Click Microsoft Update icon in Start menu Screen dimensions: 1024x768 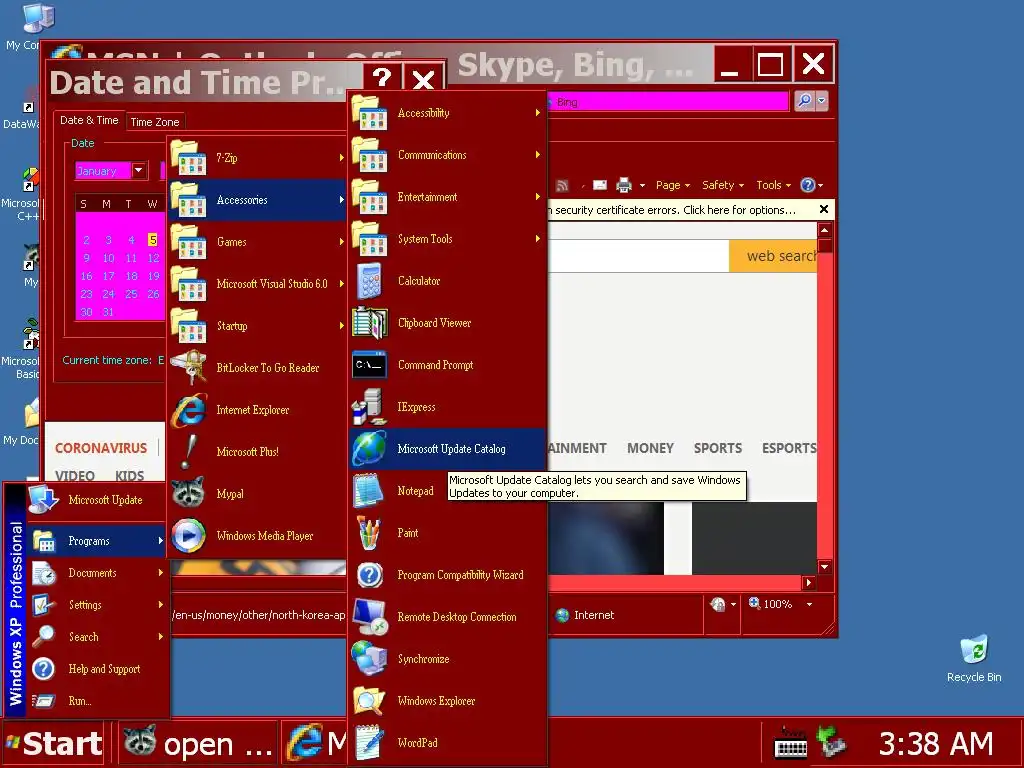click(43, 500)
